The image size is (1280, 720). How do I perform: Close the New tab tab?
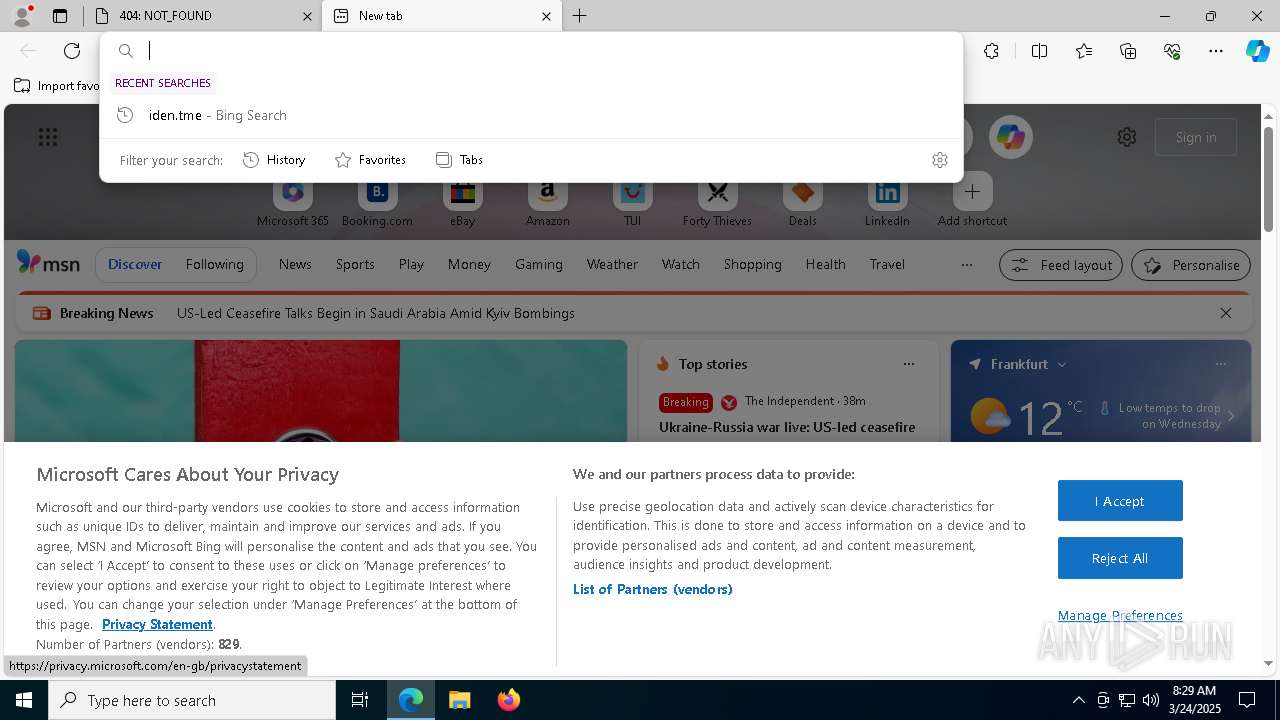(546, 16)
